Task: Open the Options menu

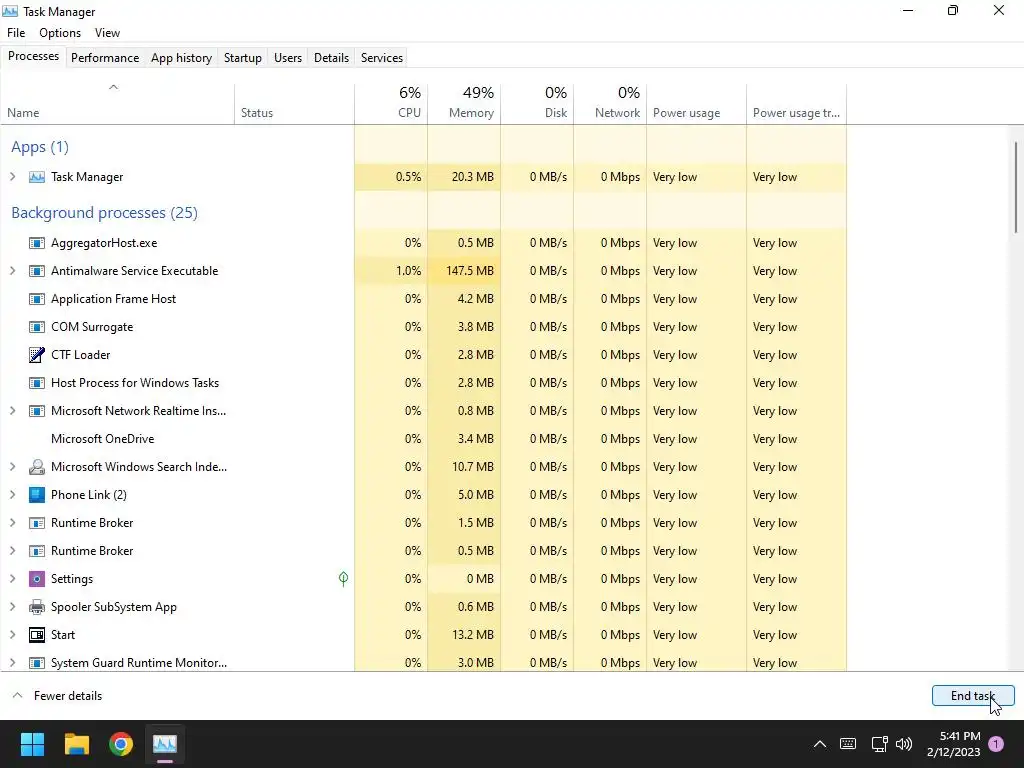Action: pos(60,33)
